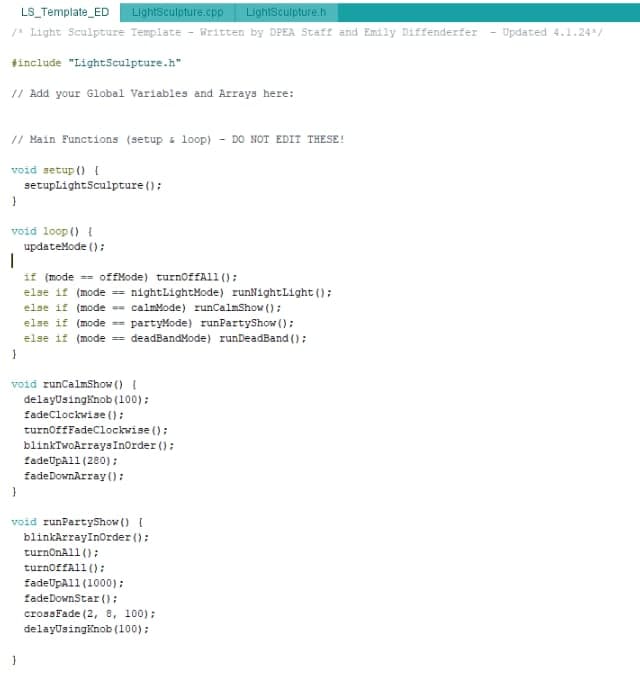Click the turnOffFadeClockwise(); line
Viewport: 640px width, 680px height.
(x=95, y=430)
